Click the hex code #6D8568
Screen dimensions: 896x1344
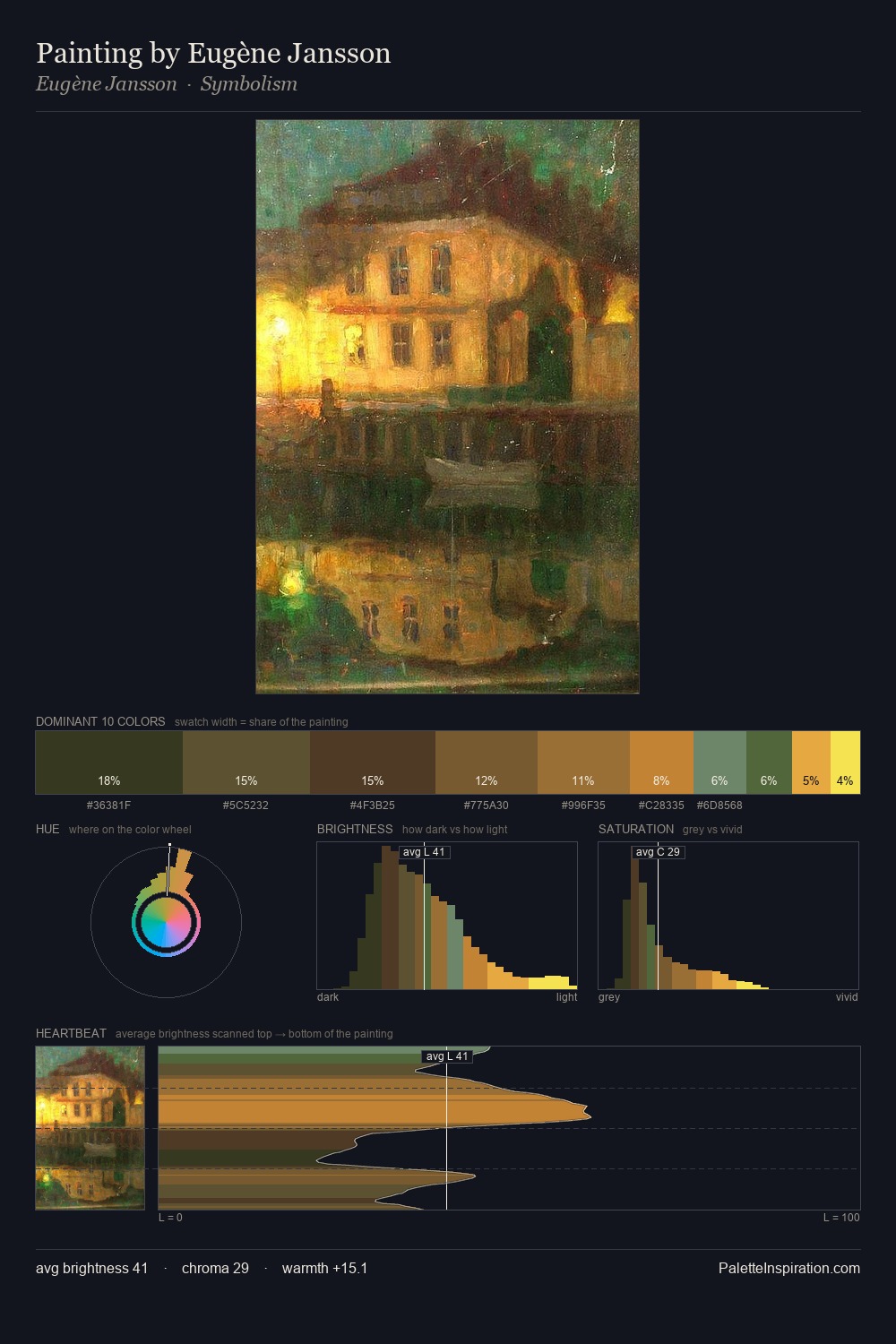coord(719,806)
